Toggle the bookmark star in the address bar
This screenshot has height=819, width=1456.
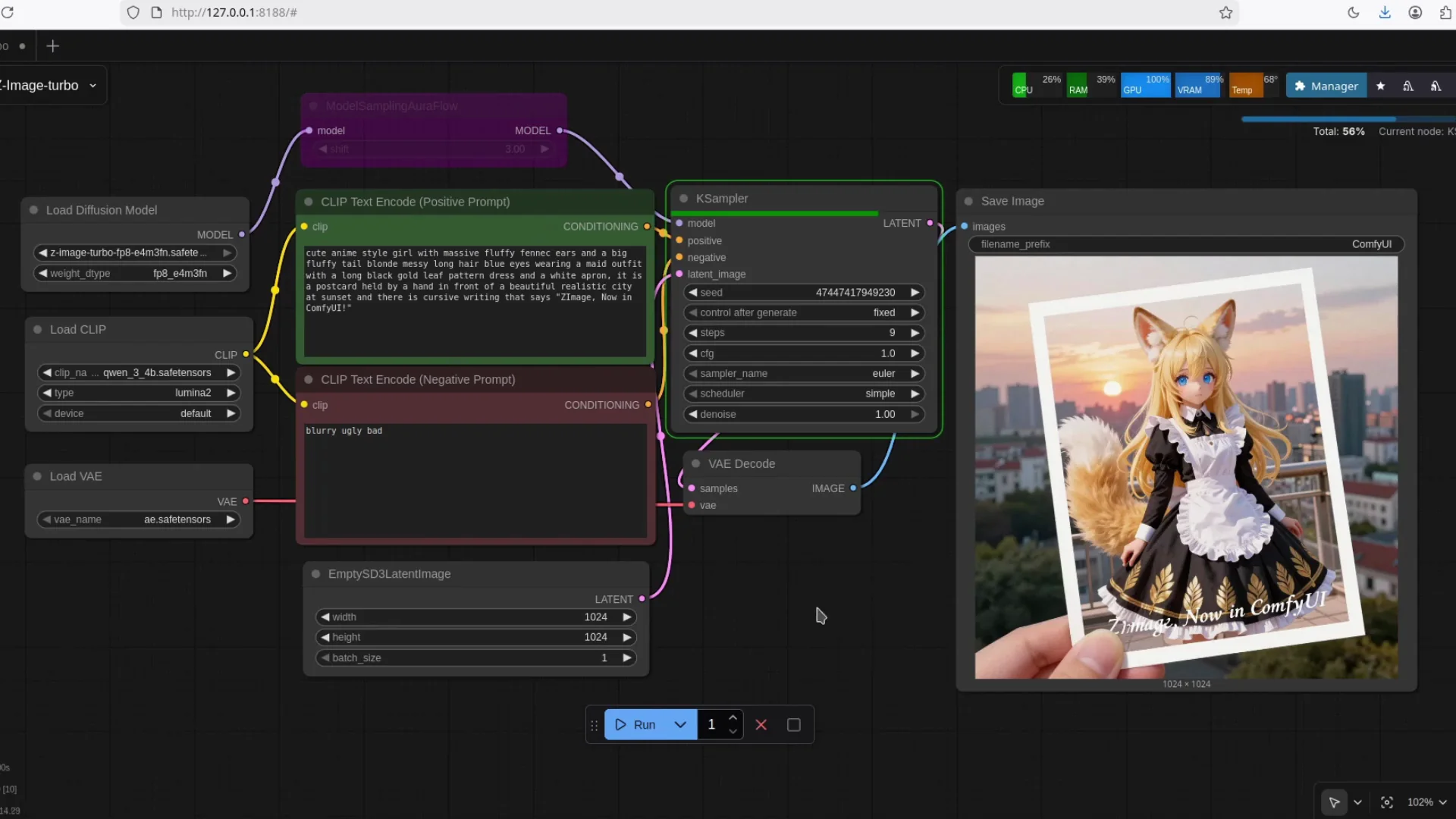pos(1225,12)
